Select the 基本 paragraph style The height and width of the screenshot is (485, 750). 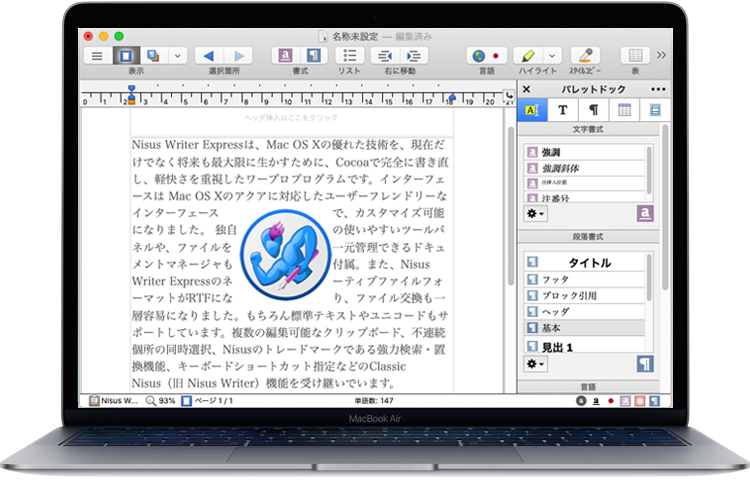[x=585, y=328]
